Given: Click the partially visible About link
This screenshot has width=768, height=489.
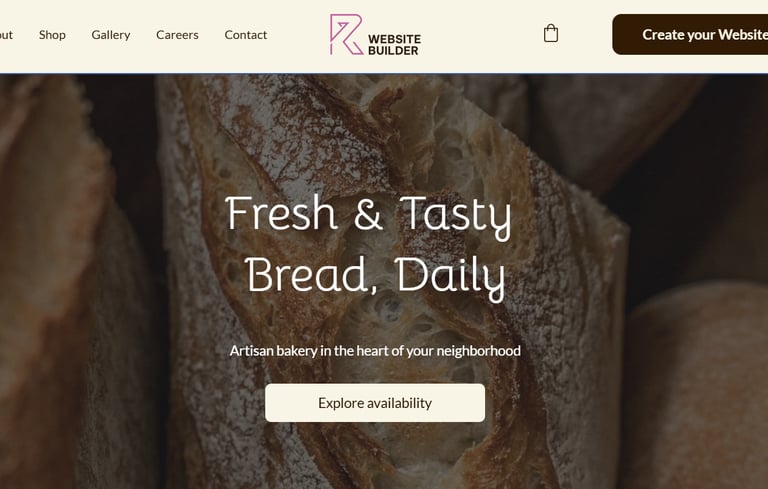Looking at the screenshot, I should pyautogui.click(x=6, y=35).
